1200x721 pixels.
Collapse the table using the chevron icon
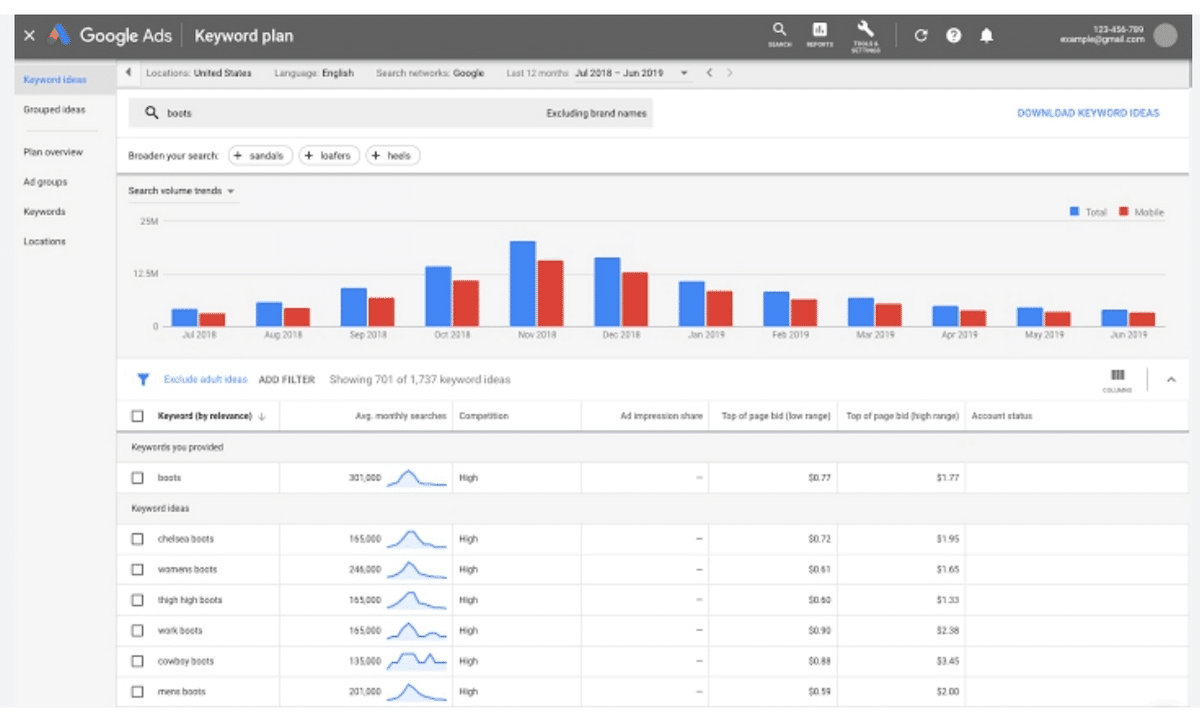1170,380
